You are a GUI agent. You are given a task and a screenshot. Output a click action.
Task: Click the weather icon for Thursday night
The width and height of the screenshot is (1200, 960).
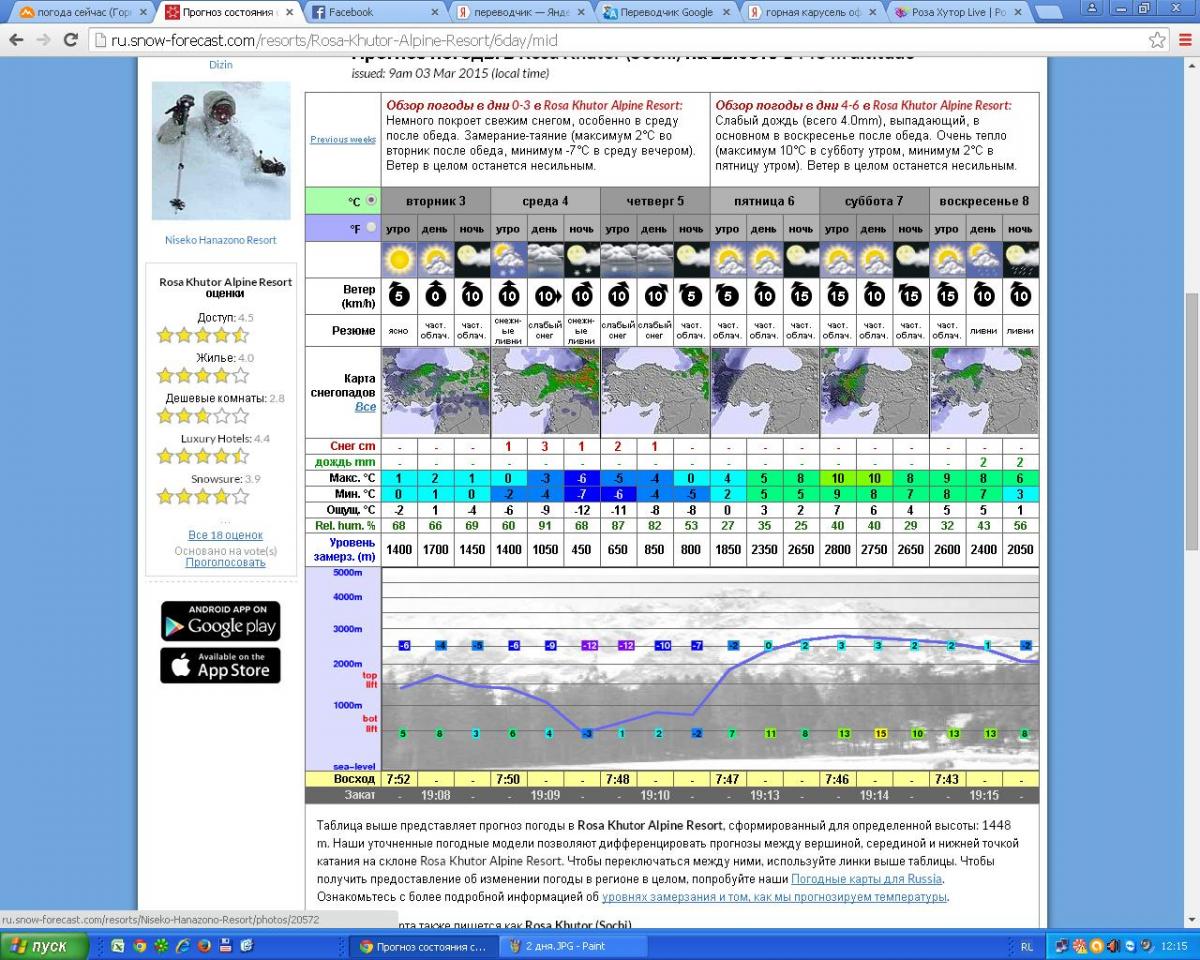(x=691, y=260)
